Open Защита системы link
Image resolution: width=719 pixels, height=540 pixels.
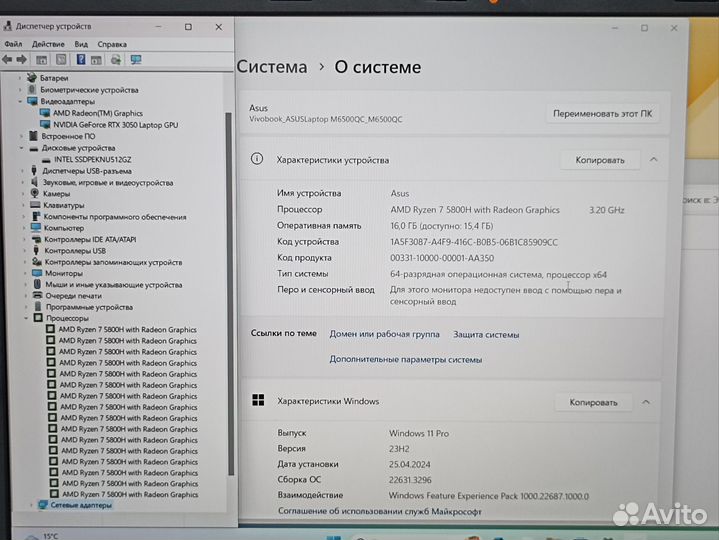pos(486,335)
